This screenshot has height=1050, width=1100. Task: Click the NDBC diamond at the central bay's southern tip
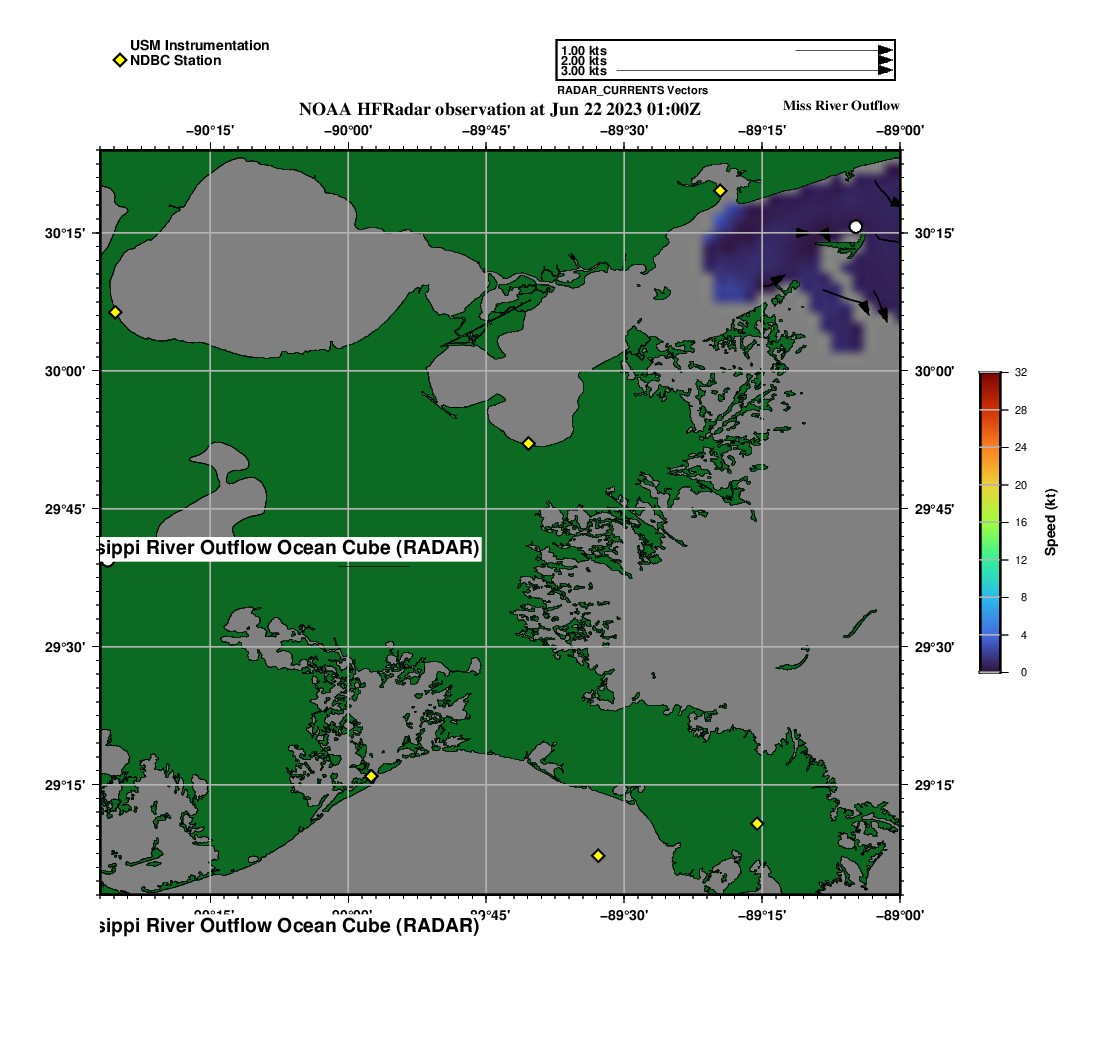tap(529, 443)
